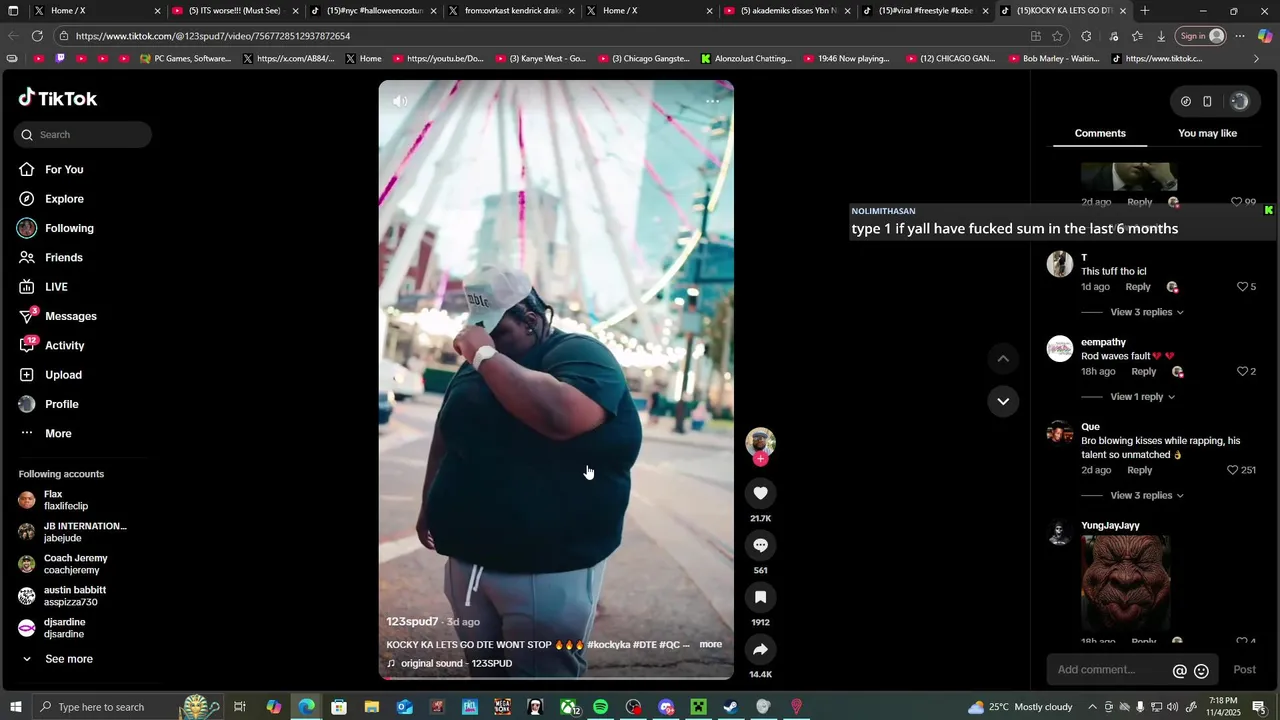Click Sign in button in Edge
Image resolution: width=1280 pixels, height=720 pixels.
click(1202, 36)
